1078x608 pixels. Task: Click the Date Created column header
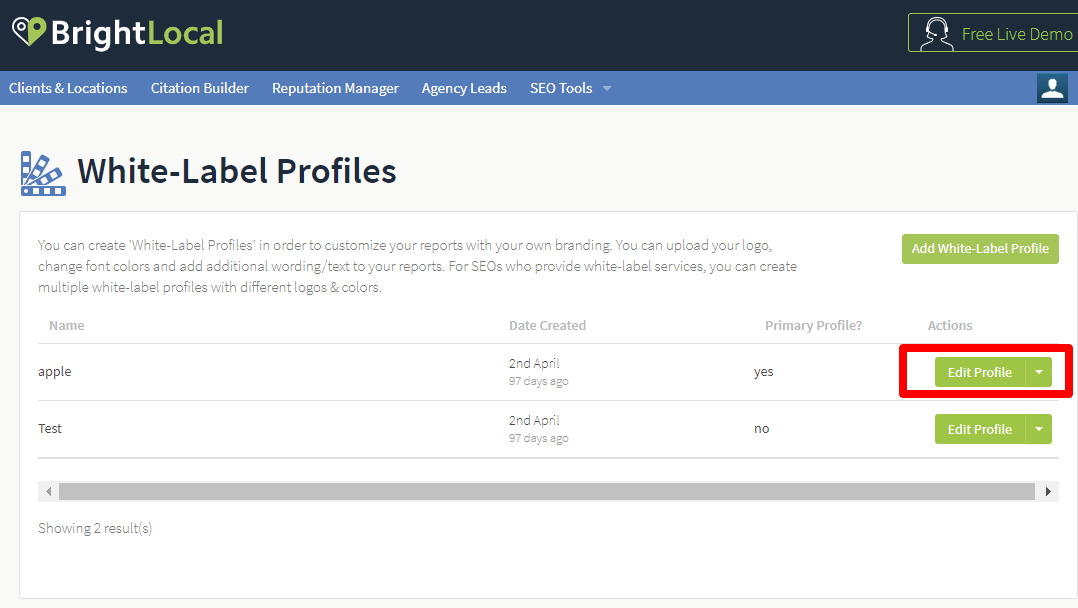click(547, 325)
